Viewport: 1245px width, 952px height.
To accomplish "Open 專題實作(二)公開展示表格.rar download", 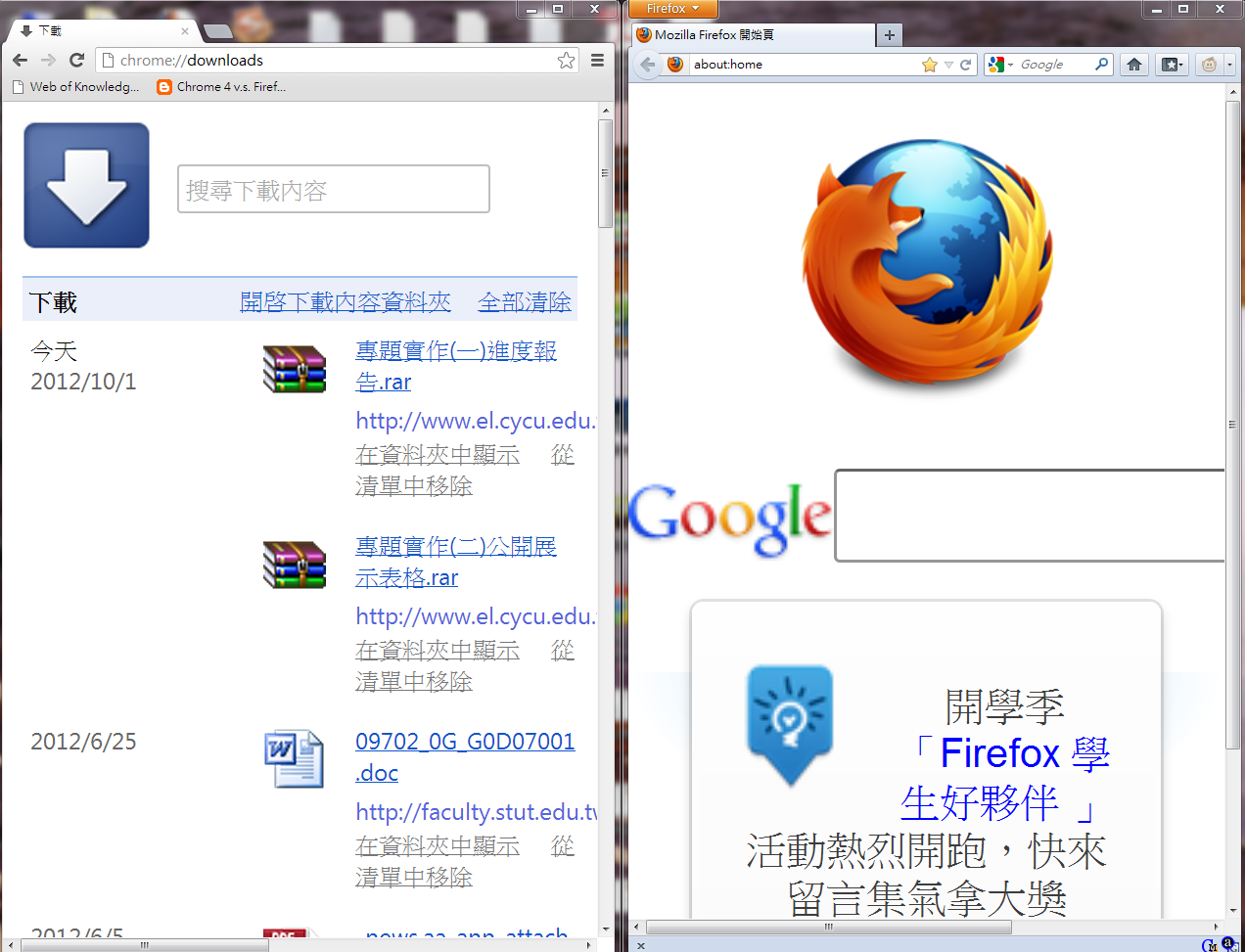I will click(x=456, y=562).
